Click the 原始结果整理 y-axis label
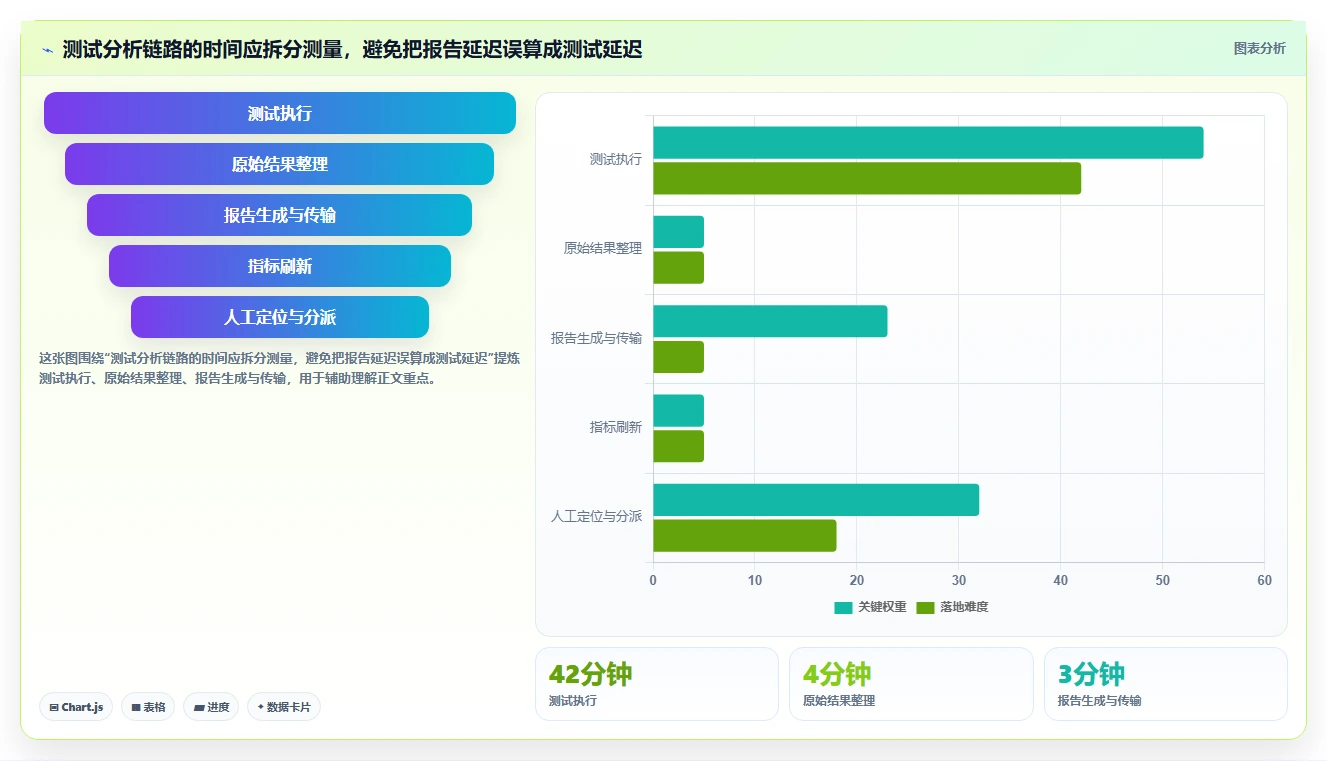This screenshot has width=1327, height=761. coord(603,248)
